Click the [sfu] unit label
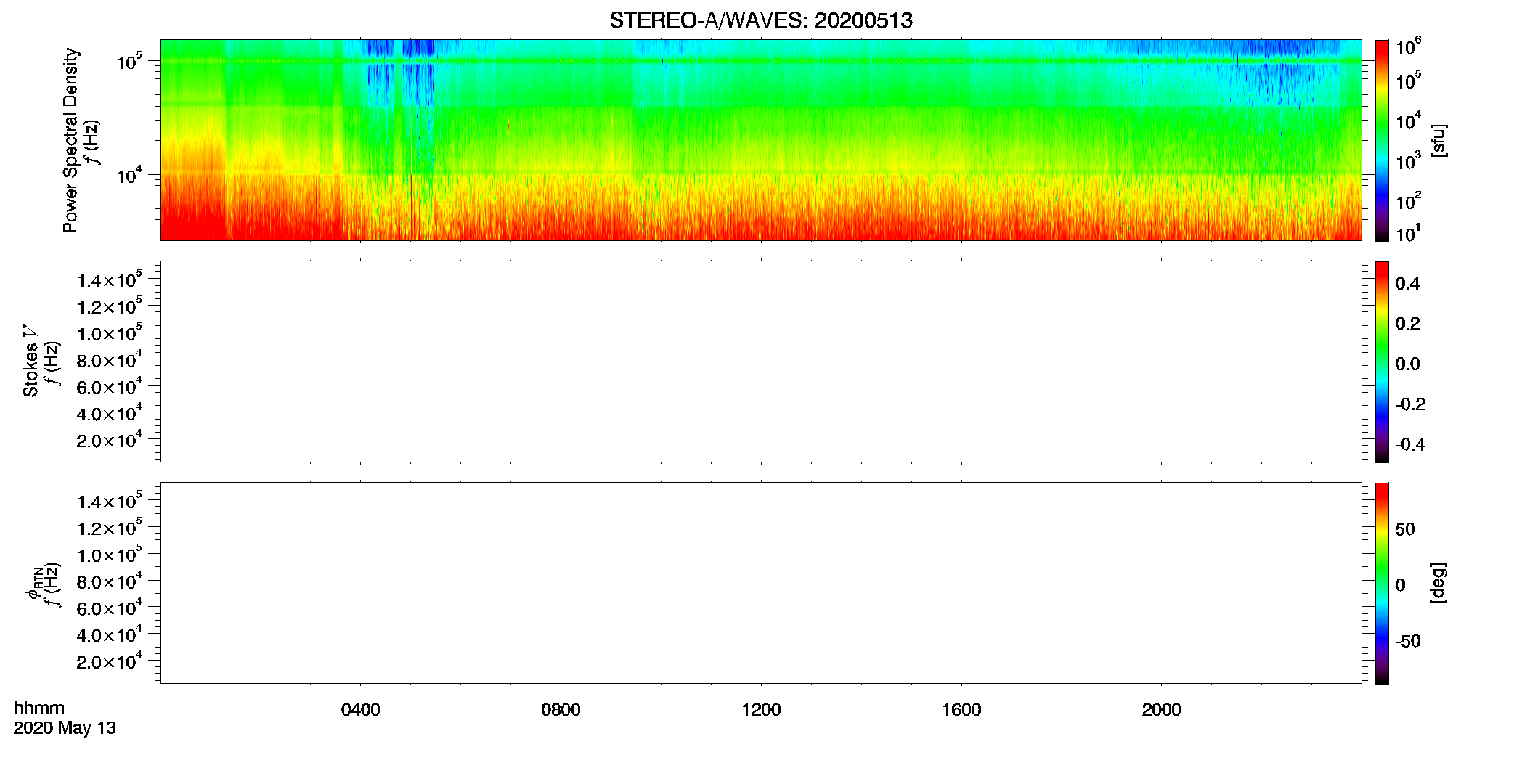Viewport: 1522px width, 784px height. click(1438, 140)
